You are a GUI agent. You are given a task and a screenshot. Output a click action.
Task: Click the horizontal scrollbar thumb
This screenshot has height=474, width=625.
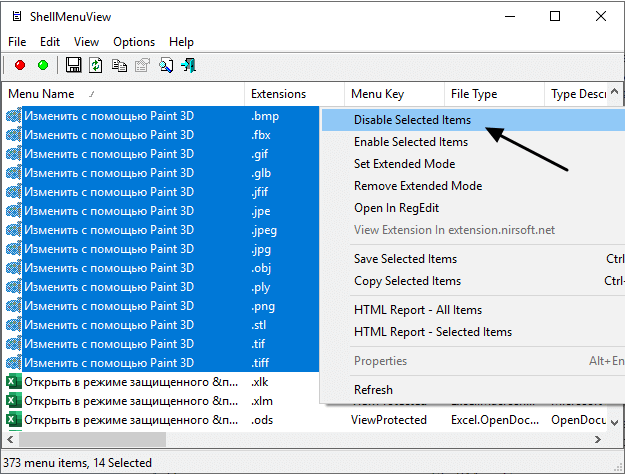pyautogui.click(x=92, y=440)
